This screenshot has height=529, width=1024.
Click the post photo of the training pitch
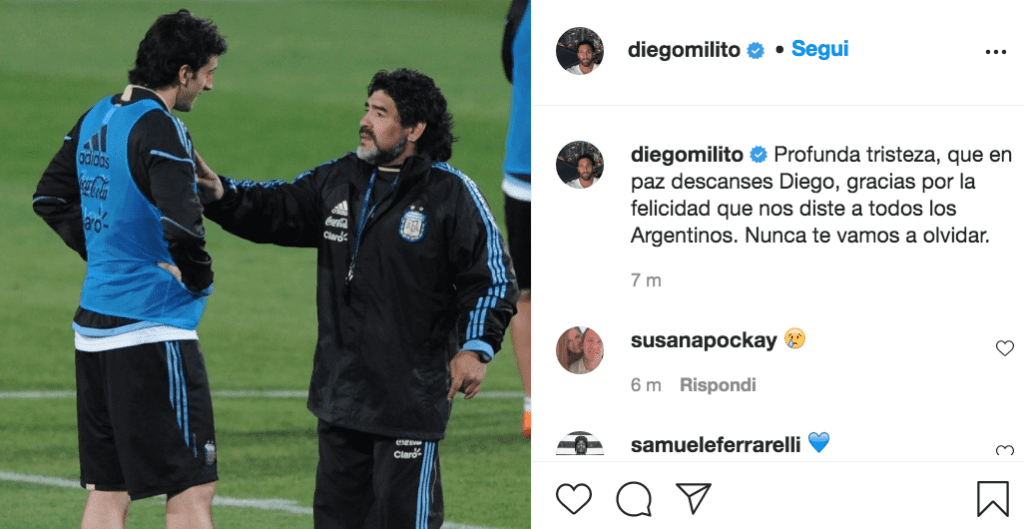tap(265, 264)
